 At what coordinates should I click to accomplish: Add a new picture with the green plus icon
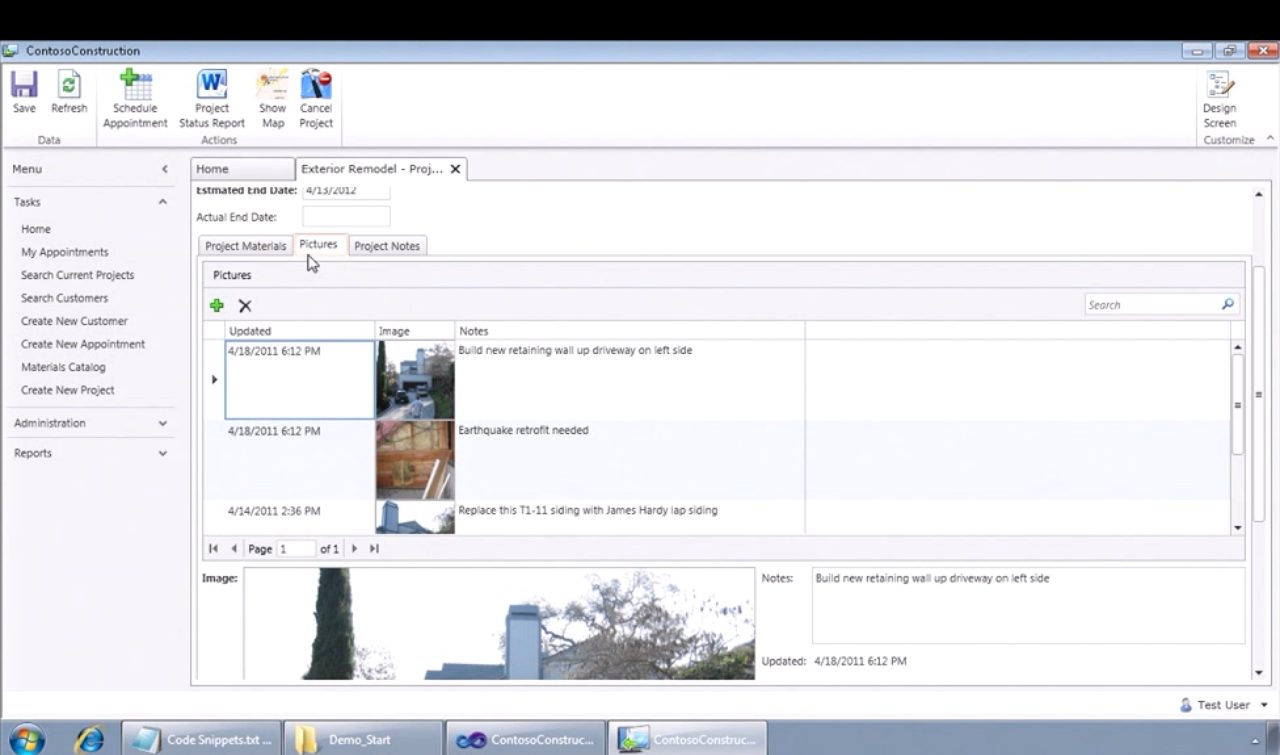[217, 305]
